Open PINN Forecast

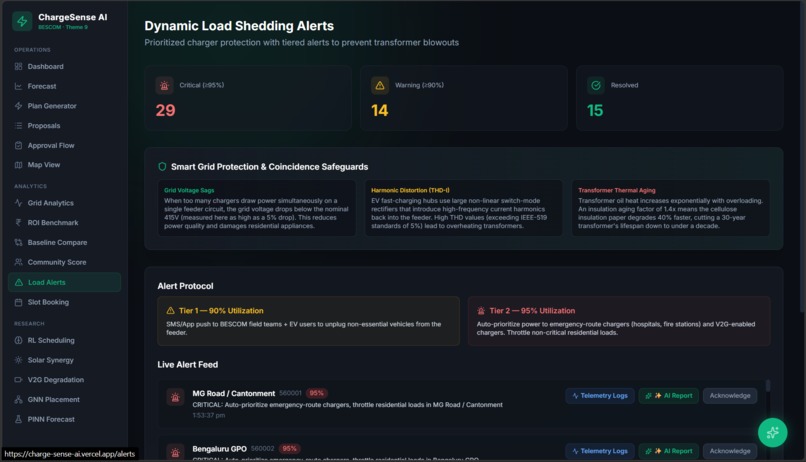tap(64, 419)
